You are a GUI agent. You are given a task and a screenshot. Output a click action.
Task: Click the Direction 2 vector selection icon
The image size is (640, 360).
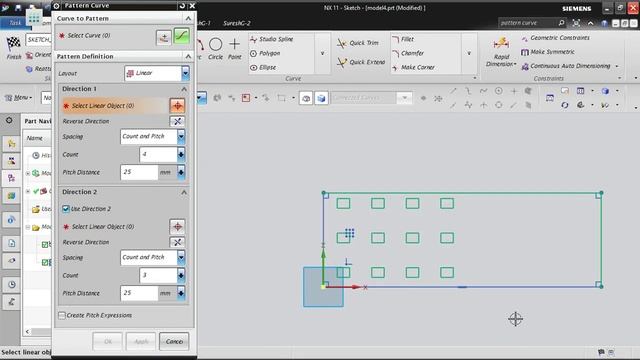tap(177, 227)
